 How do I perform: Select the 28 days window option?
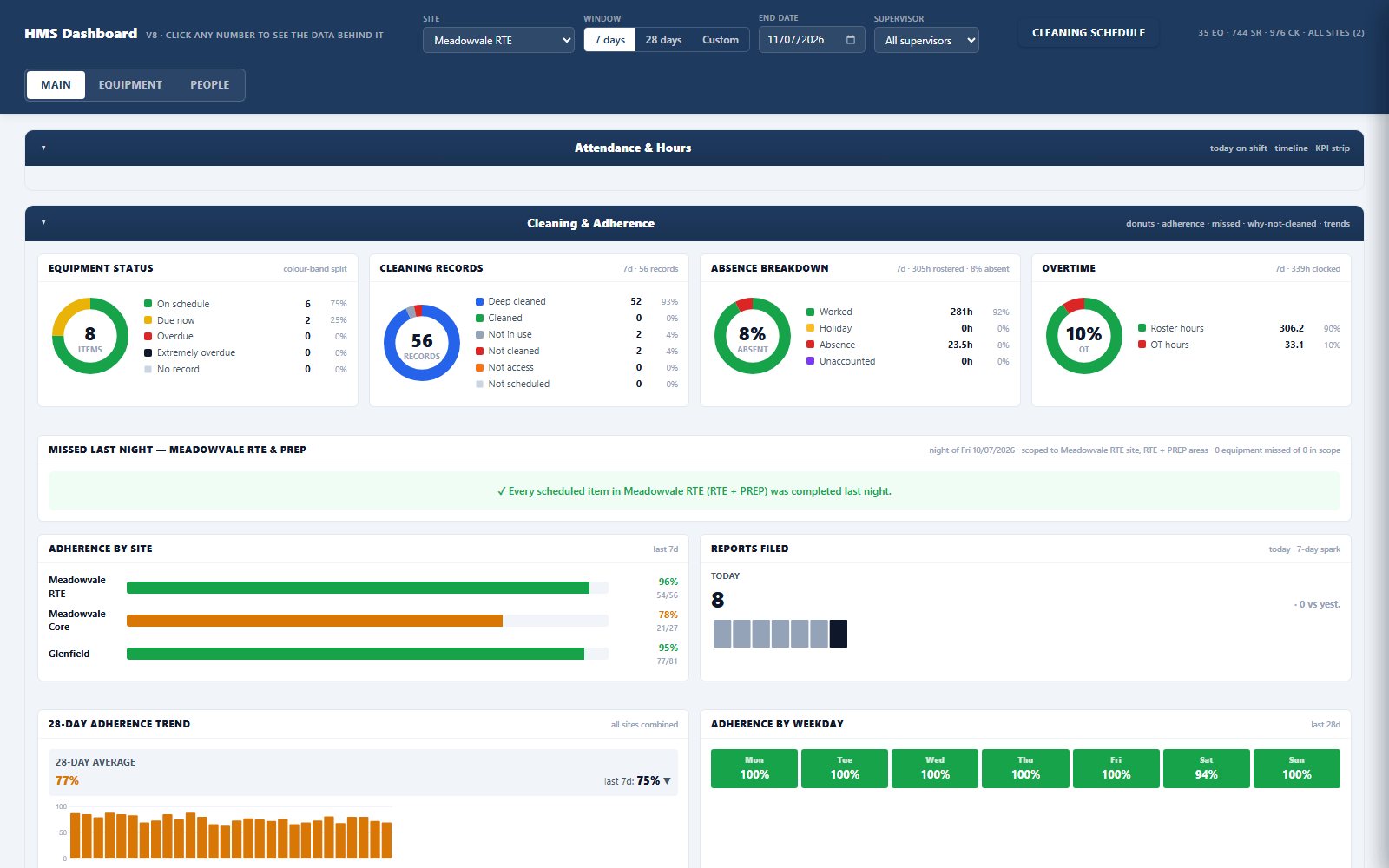[x=663, y=40]
